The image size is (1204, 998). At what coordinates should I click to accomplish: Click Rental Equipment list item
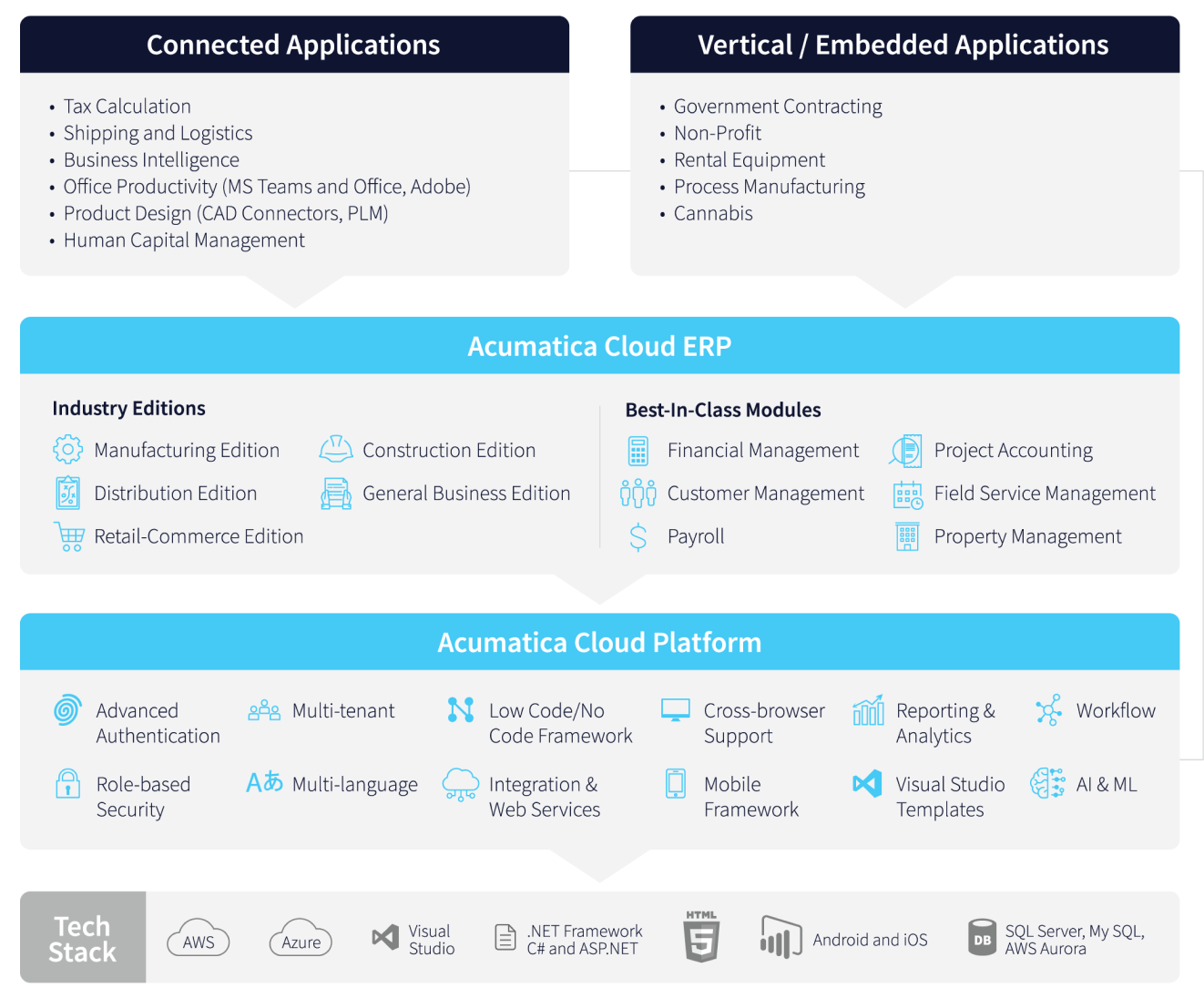(x=750, y=160)
